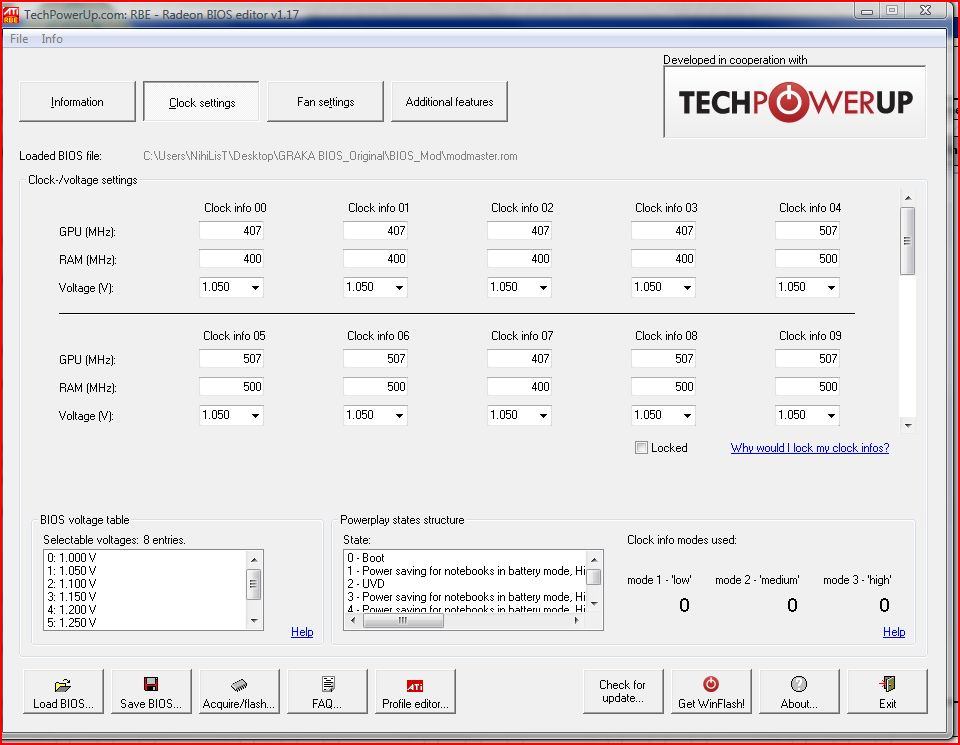Viewport: 960px width, 745px height.
Task: Click the Clock info 02 GPU MHz field
Action: pyautogui.click(x=519, y=231)
